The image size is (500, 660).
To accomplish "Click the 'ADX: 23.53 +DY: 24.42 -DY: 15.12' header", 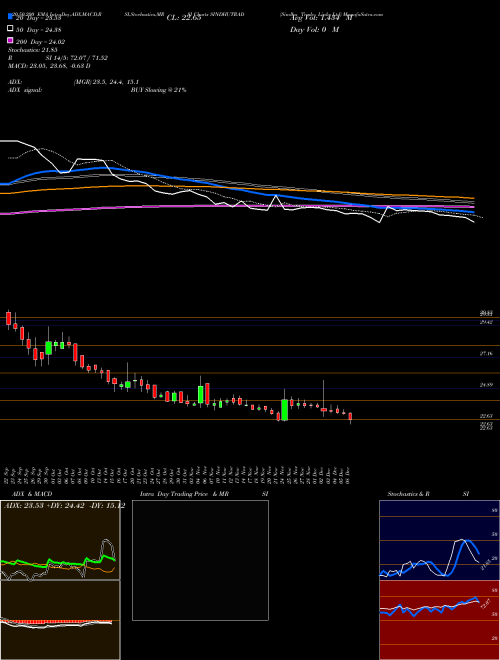I will [x=64, y=506].
